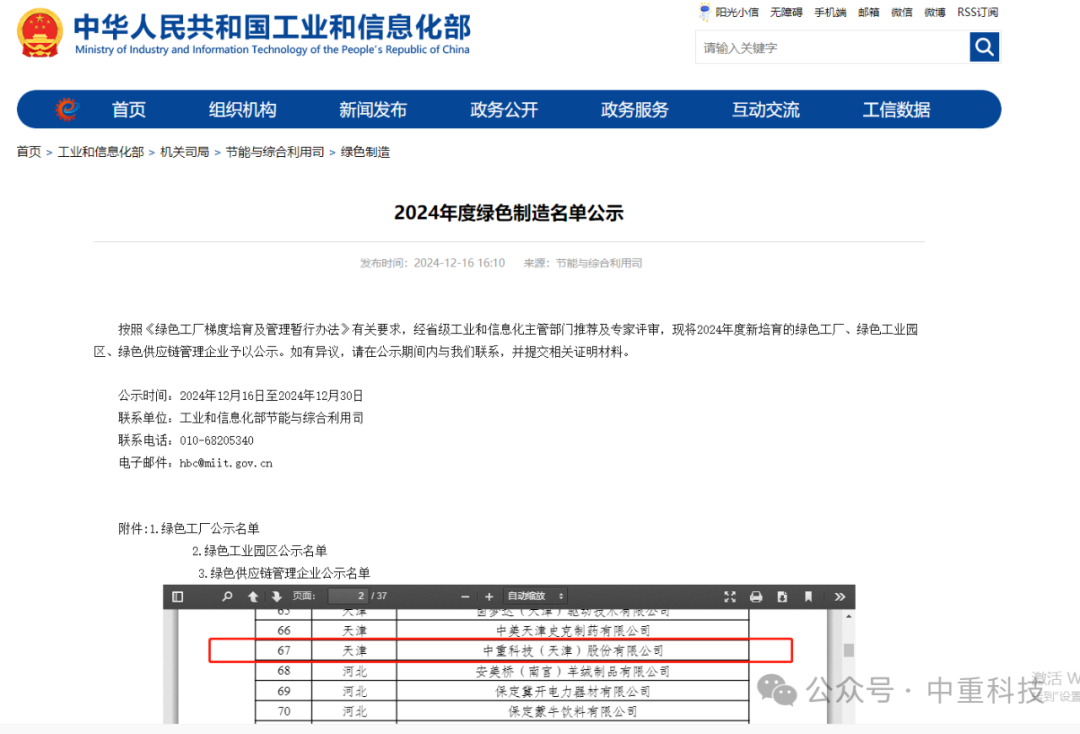
Task: Go to next PDF page arrow
Action: [x=276, y=596]
